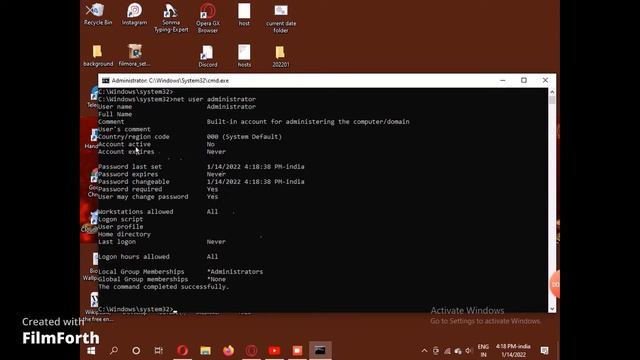Image resolution: width=640 pixels, height=360 pixels.
Task: Click the 'net user administrator' command text
Action: point(215,99)
